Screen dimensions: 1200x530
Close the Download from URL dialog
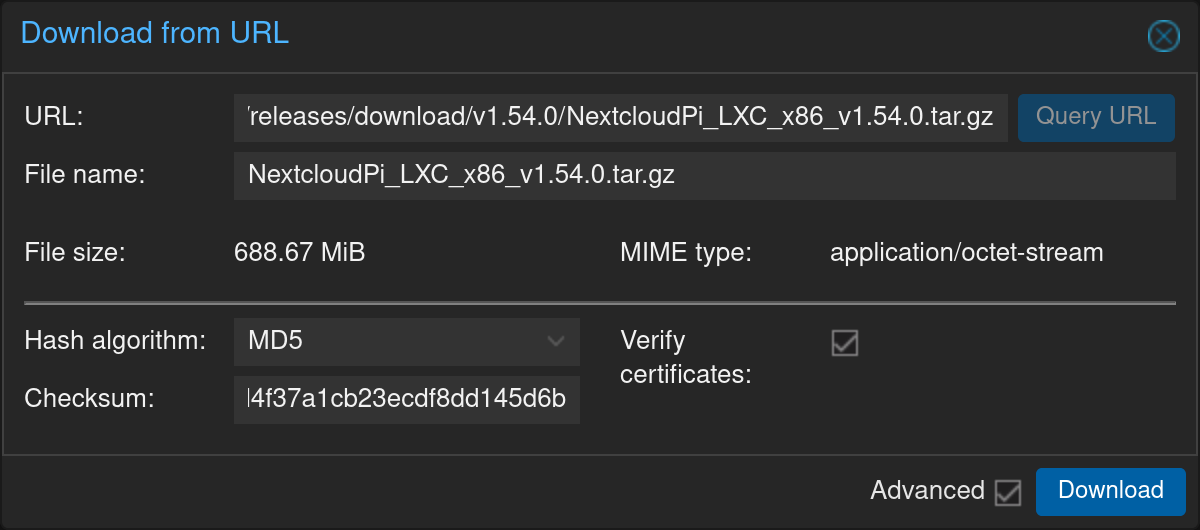[1163, 37]
